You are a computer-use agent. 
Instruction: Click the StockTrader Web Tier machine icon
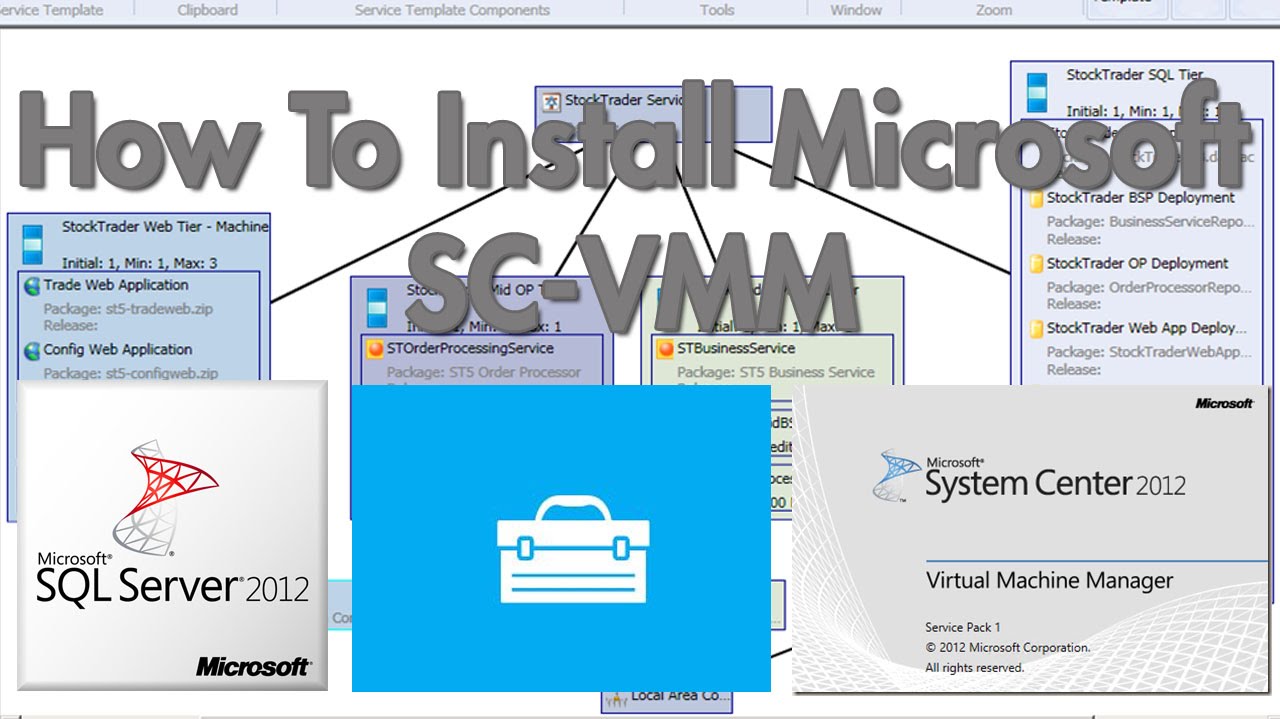coord(33,244)
